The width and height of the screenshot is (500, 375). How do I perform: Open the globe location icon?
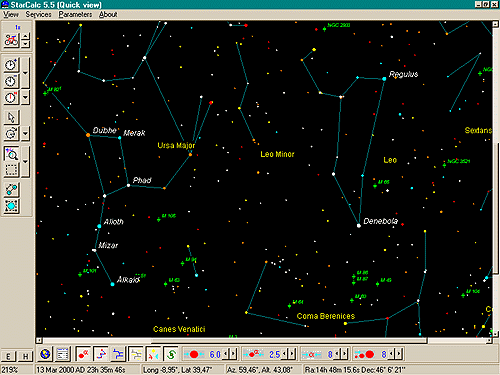pyautogui.click(x=45, y=354)
